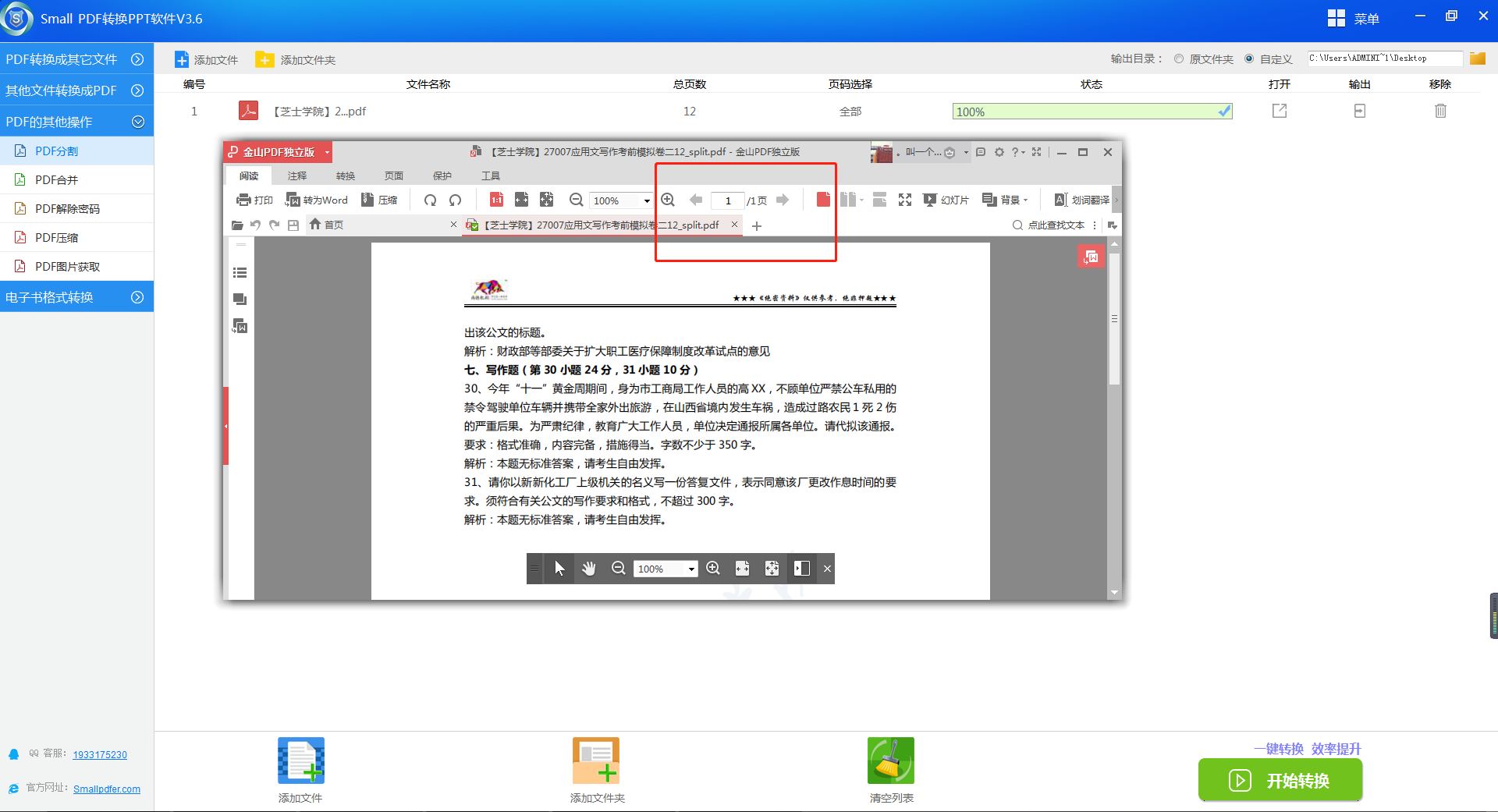Image resolution: width=1498 pixels, height=812 pixels.
Task: Go to next page arrow
Action: point(783,200)
